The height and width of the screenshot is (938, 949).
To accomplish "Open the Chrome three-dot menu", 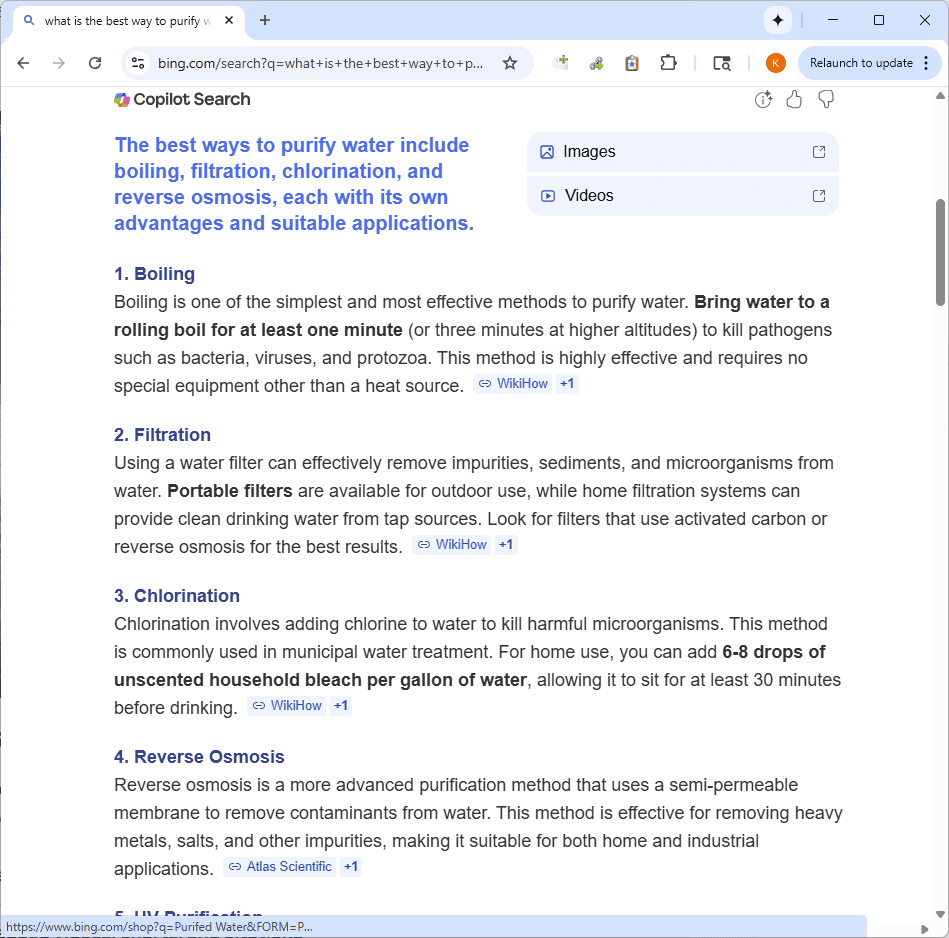I will point(926,63).
